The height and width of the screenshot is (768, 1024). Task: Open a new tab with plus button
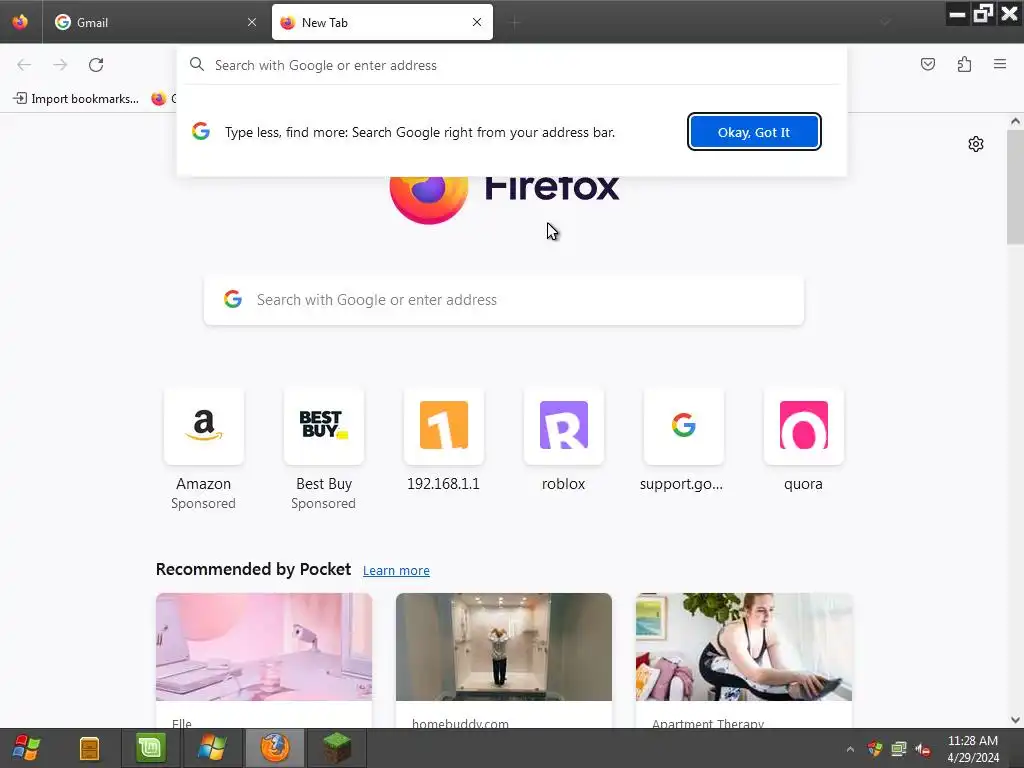tap(515, 23)
